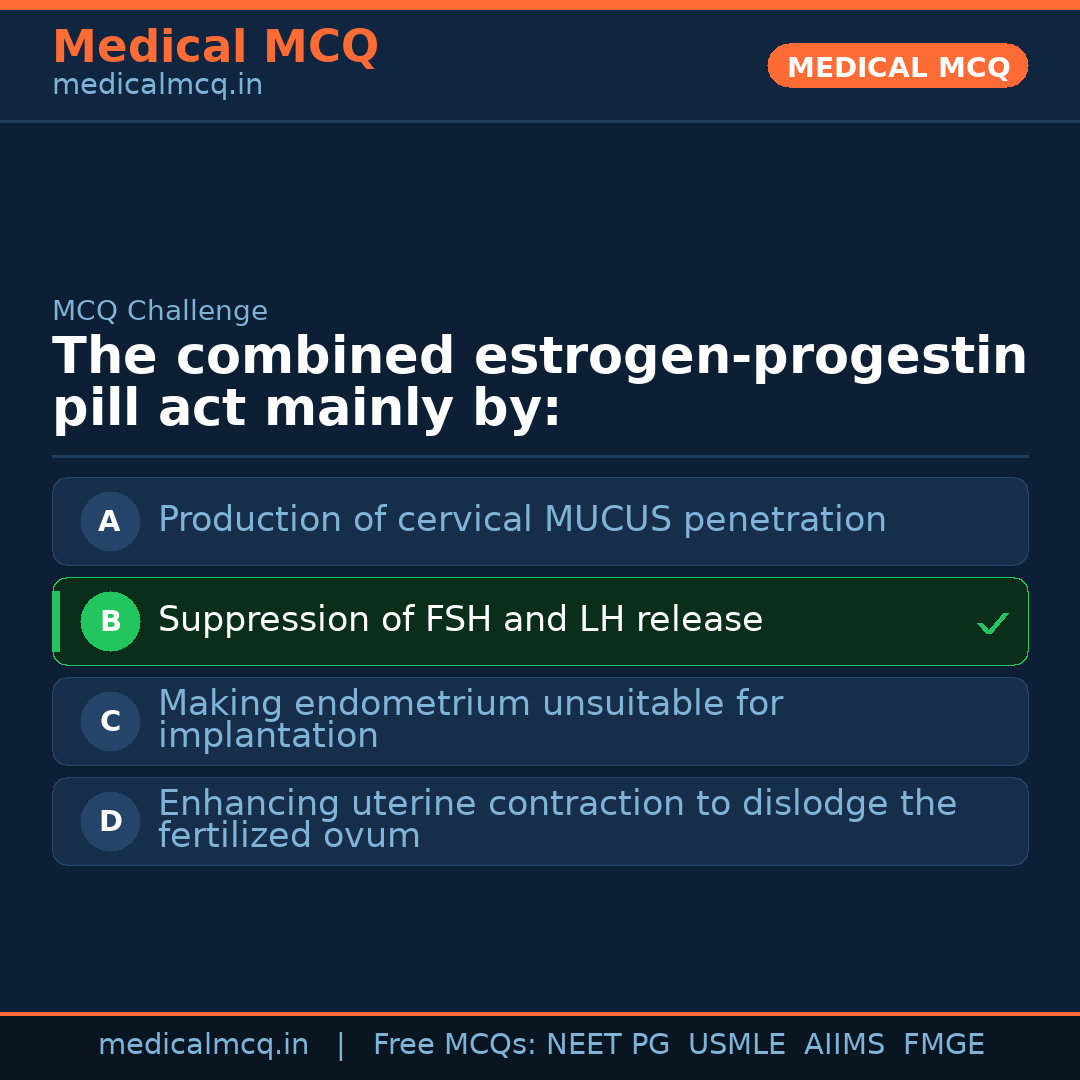Click 'Free MCQs' text in footer
The width and height of the screenshot is (1080, 1080).
pos(454,1045)
